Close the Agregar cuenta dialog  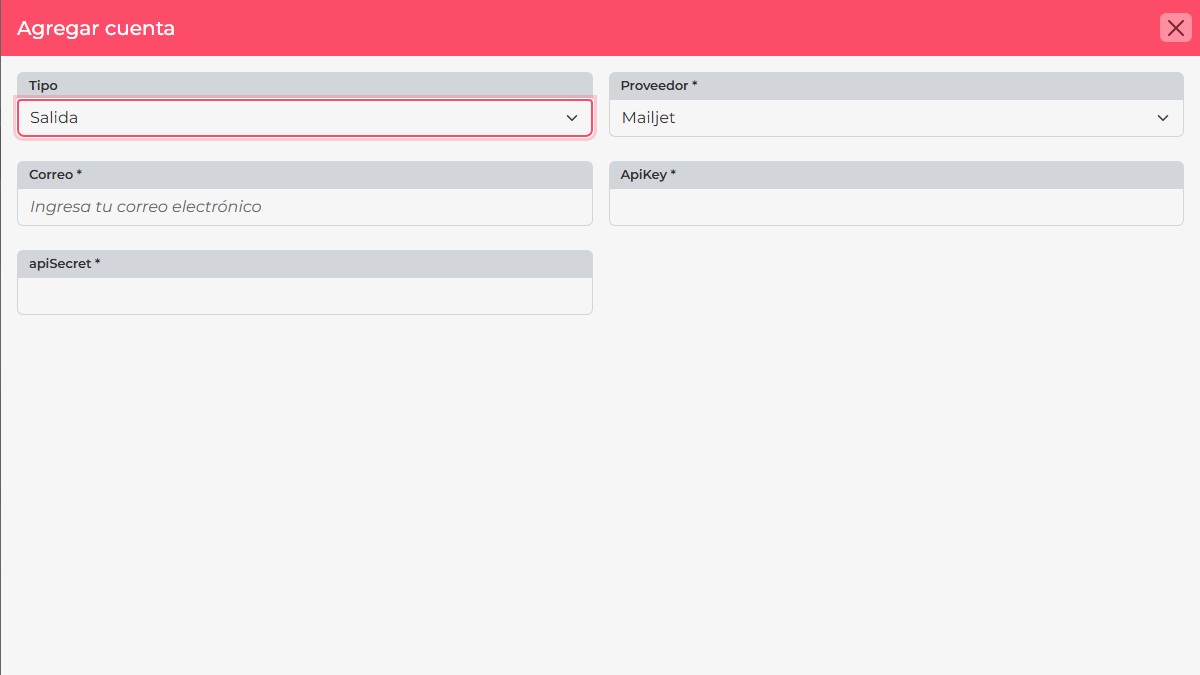click(1175, 28)
